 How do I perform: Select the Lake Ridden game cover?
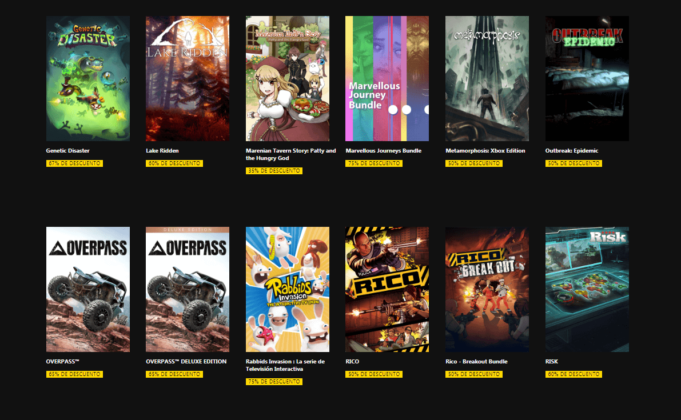click(188, 79)
